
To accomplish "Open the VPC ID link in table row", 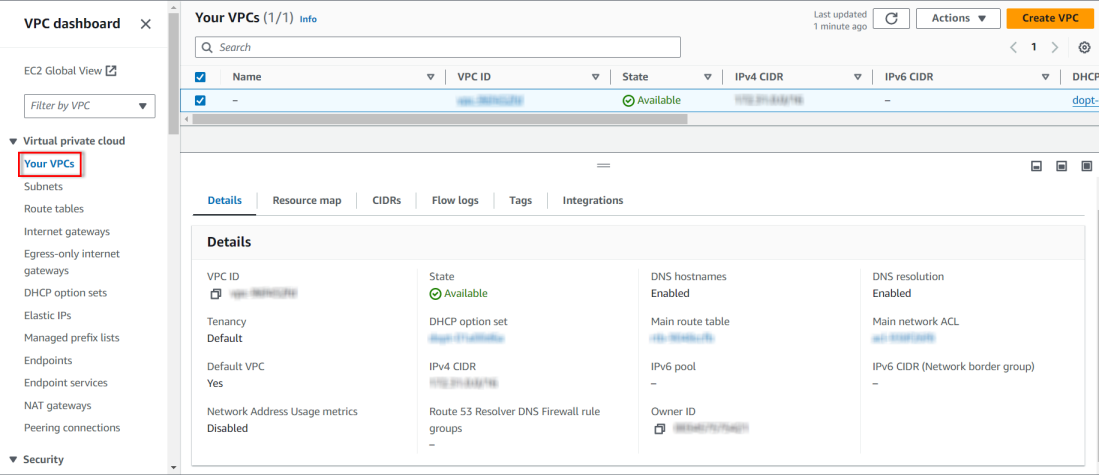I will [491, 100].
